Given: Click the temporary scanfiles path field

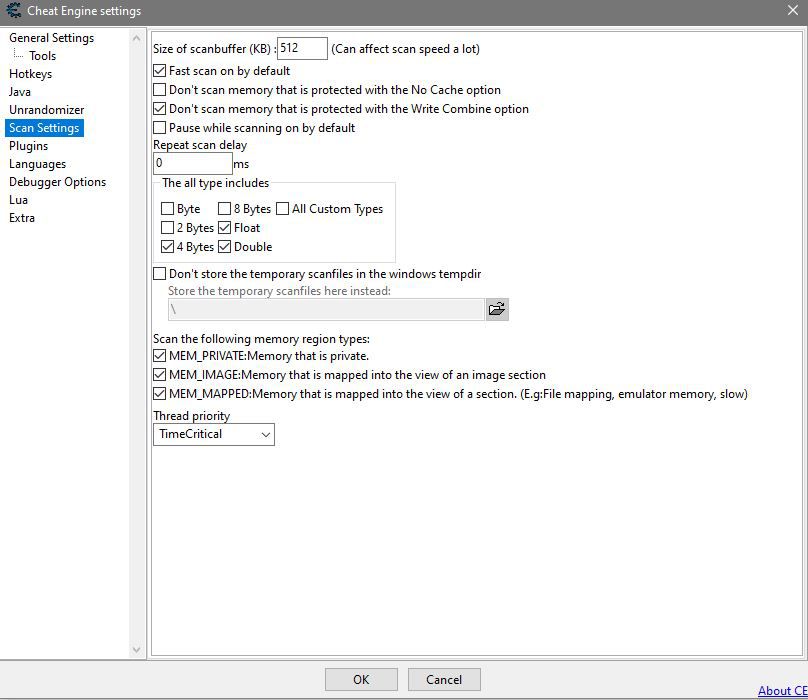Looking at the screenshot, I should point(326,309).
